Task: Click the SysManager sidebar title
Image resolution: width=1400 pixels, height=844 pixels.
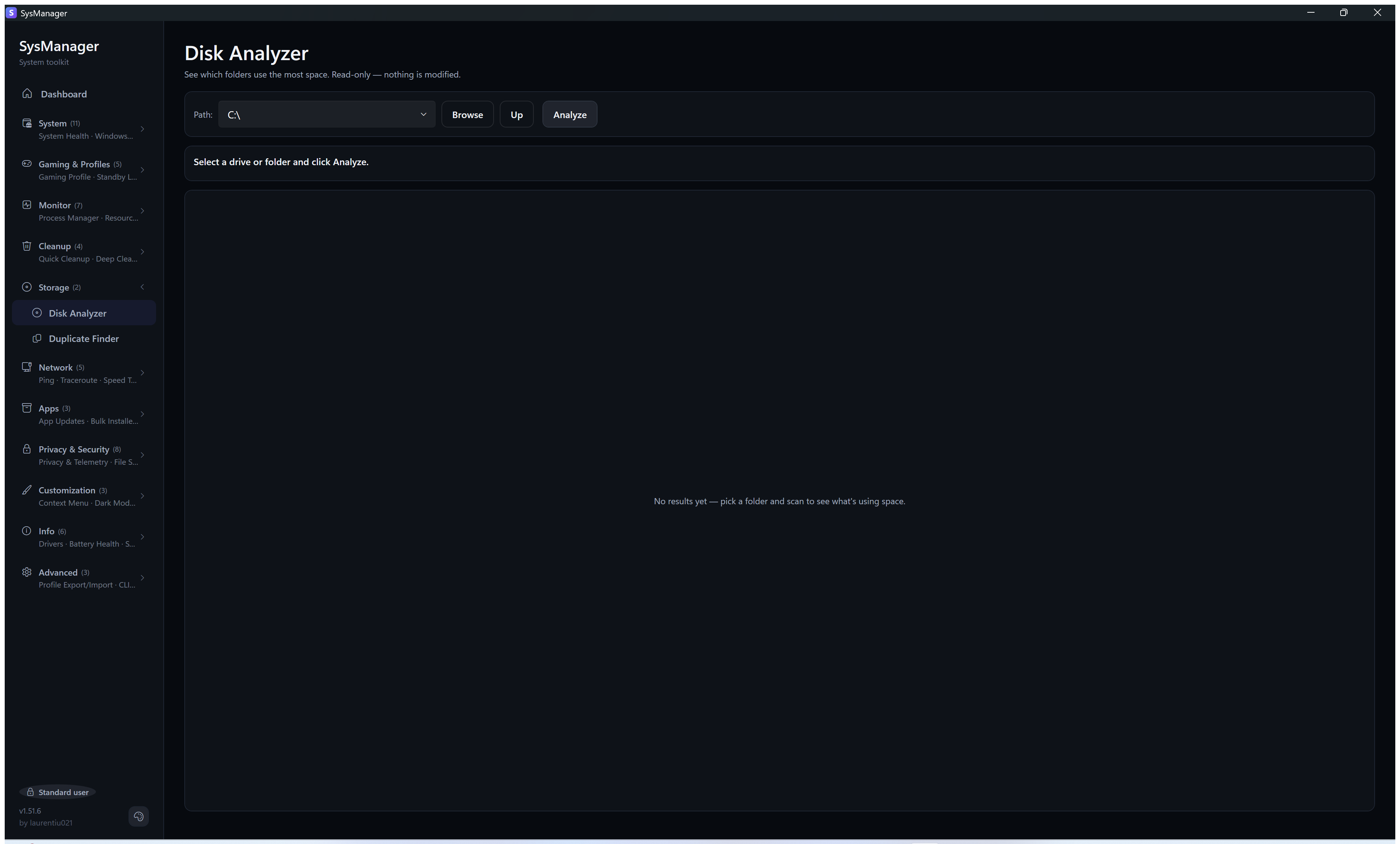Action: point(59,46)
